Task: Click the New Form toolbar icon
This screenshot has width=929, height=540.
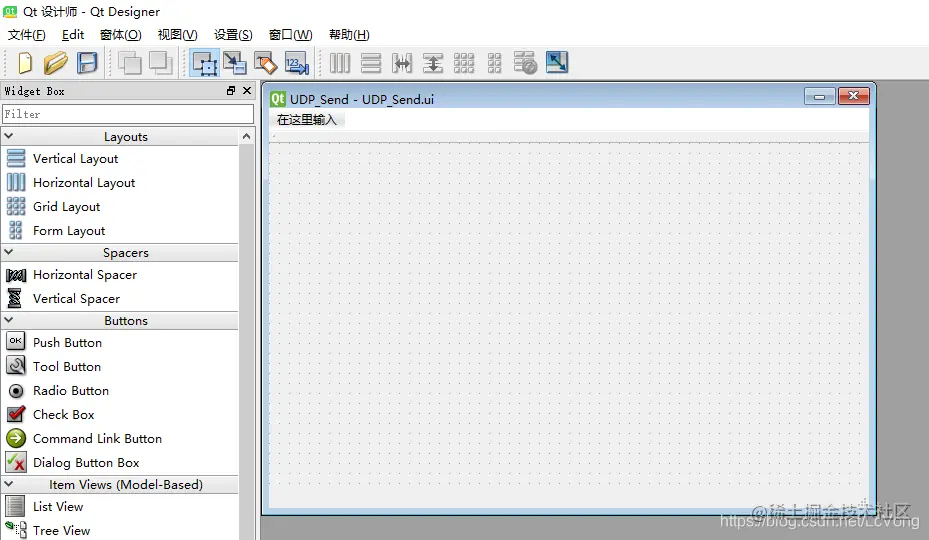Action: [x=25, y=62]
